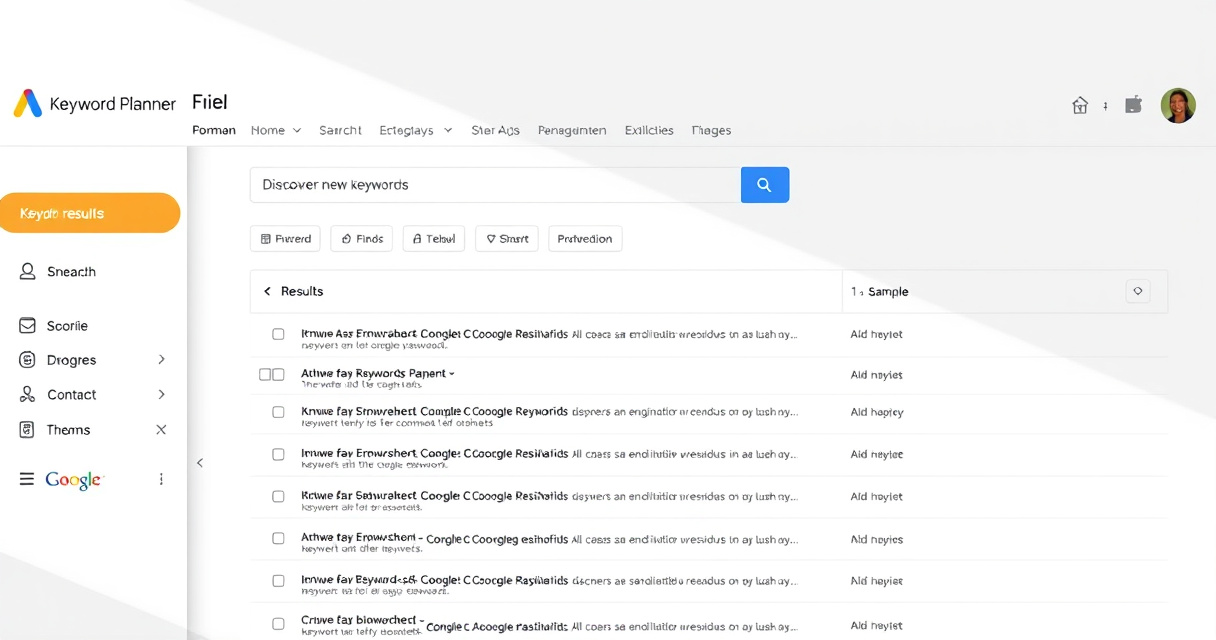Tick the checkbox for Krwwe fay Srowwehert row
Screen dimensions: 1216x640
tap(279, 412)
